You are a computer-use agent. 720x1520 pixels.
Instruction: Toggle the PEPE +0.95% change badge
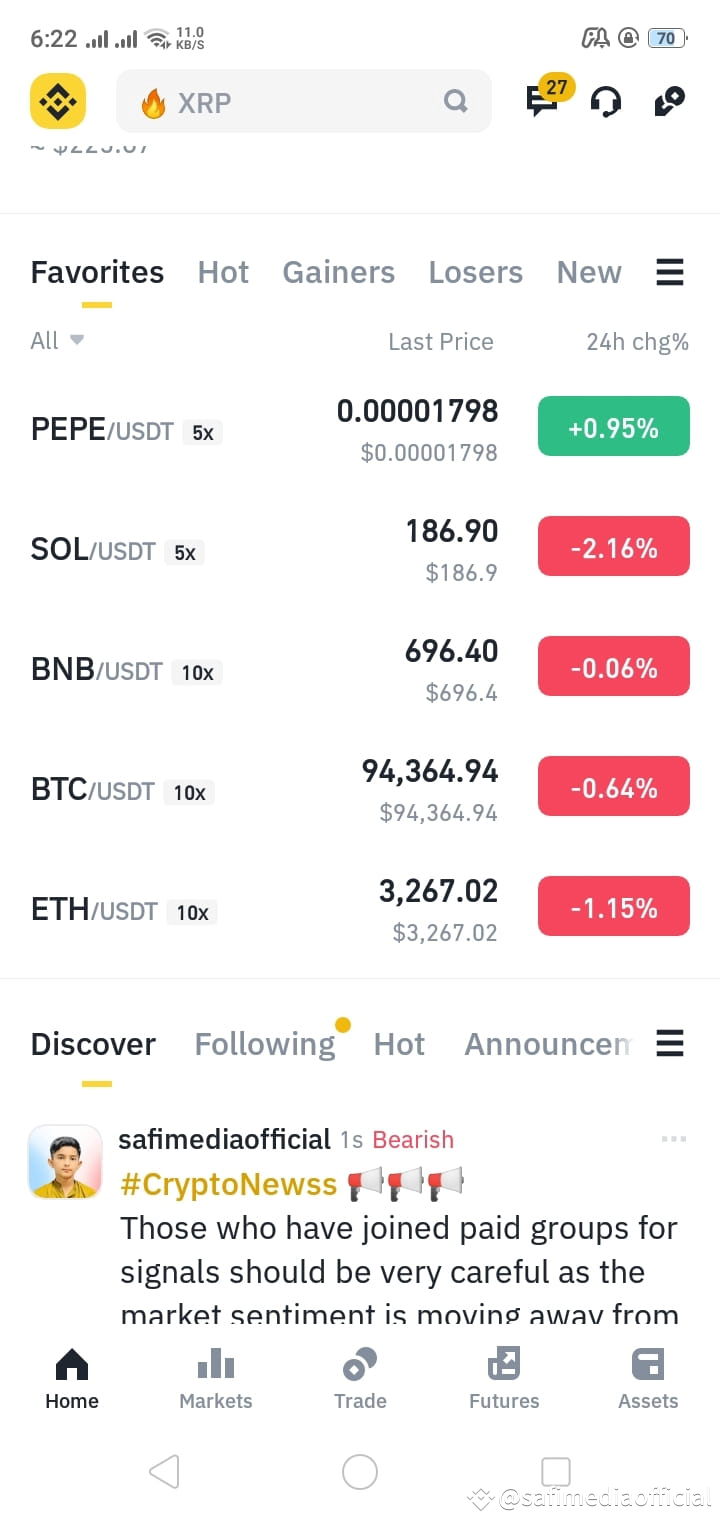[614, 427]
